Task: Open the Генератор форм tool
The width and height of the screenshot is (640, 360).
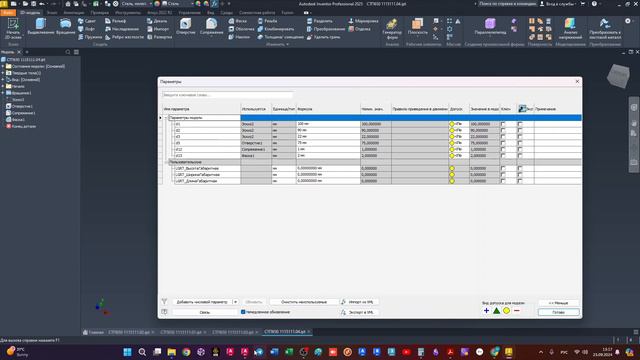Action: click(x=392, y=29)
